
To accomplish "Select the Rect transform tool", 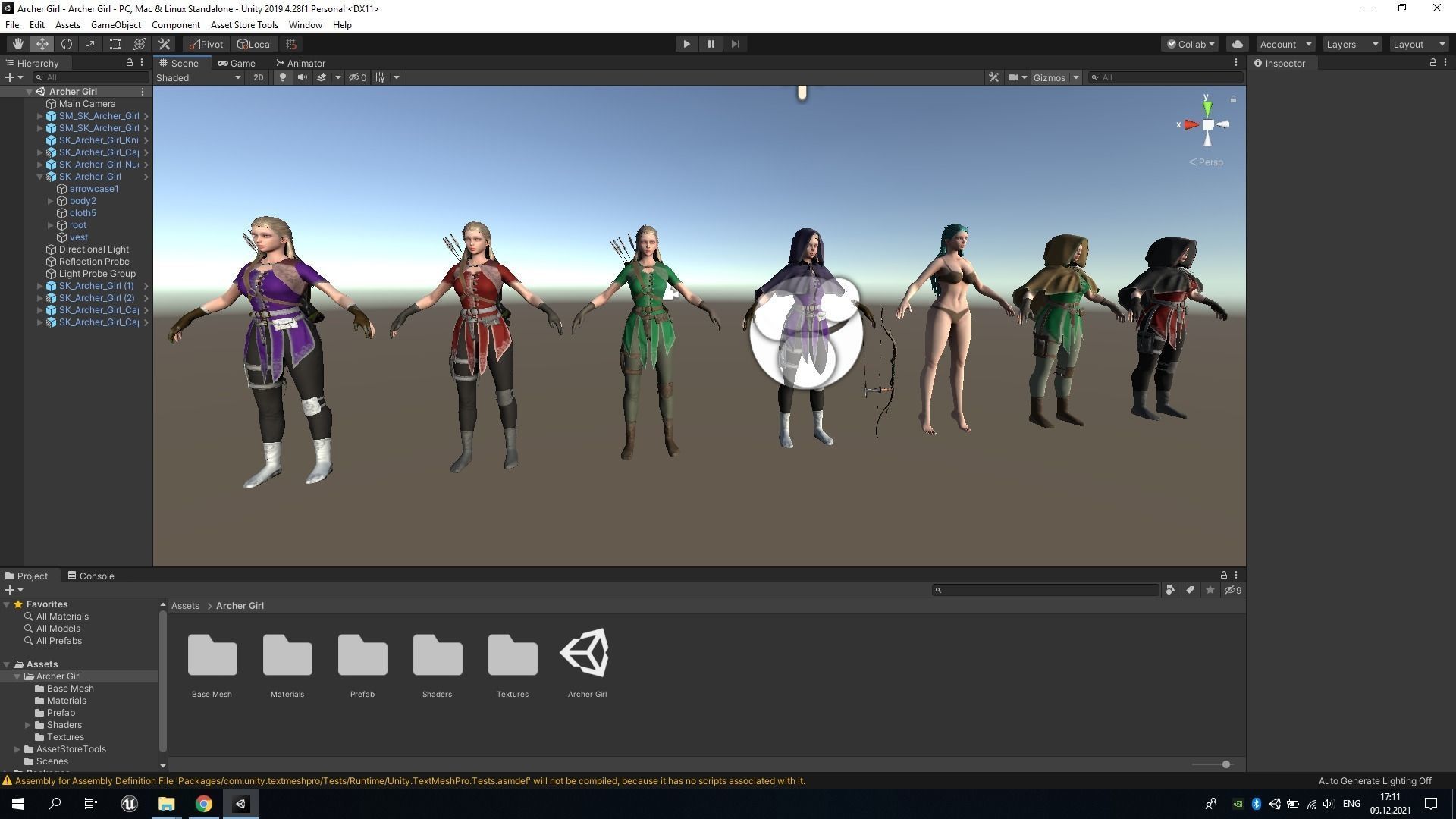I will tap(115, 44).
